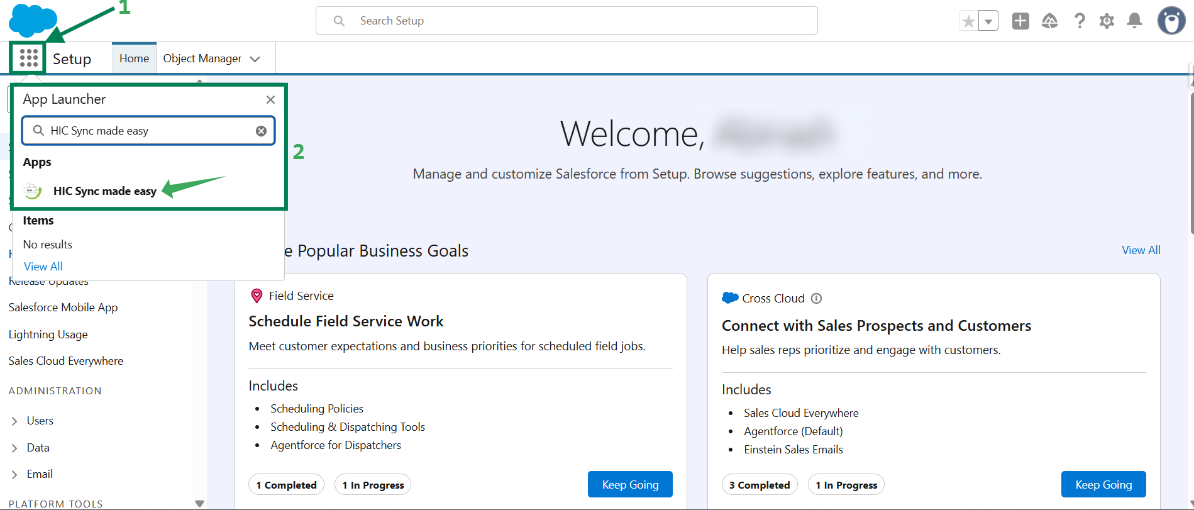Clear the App Launcher search text
Image resolution: width=1194 pixels, height=510 pixels.
[261, 131]
